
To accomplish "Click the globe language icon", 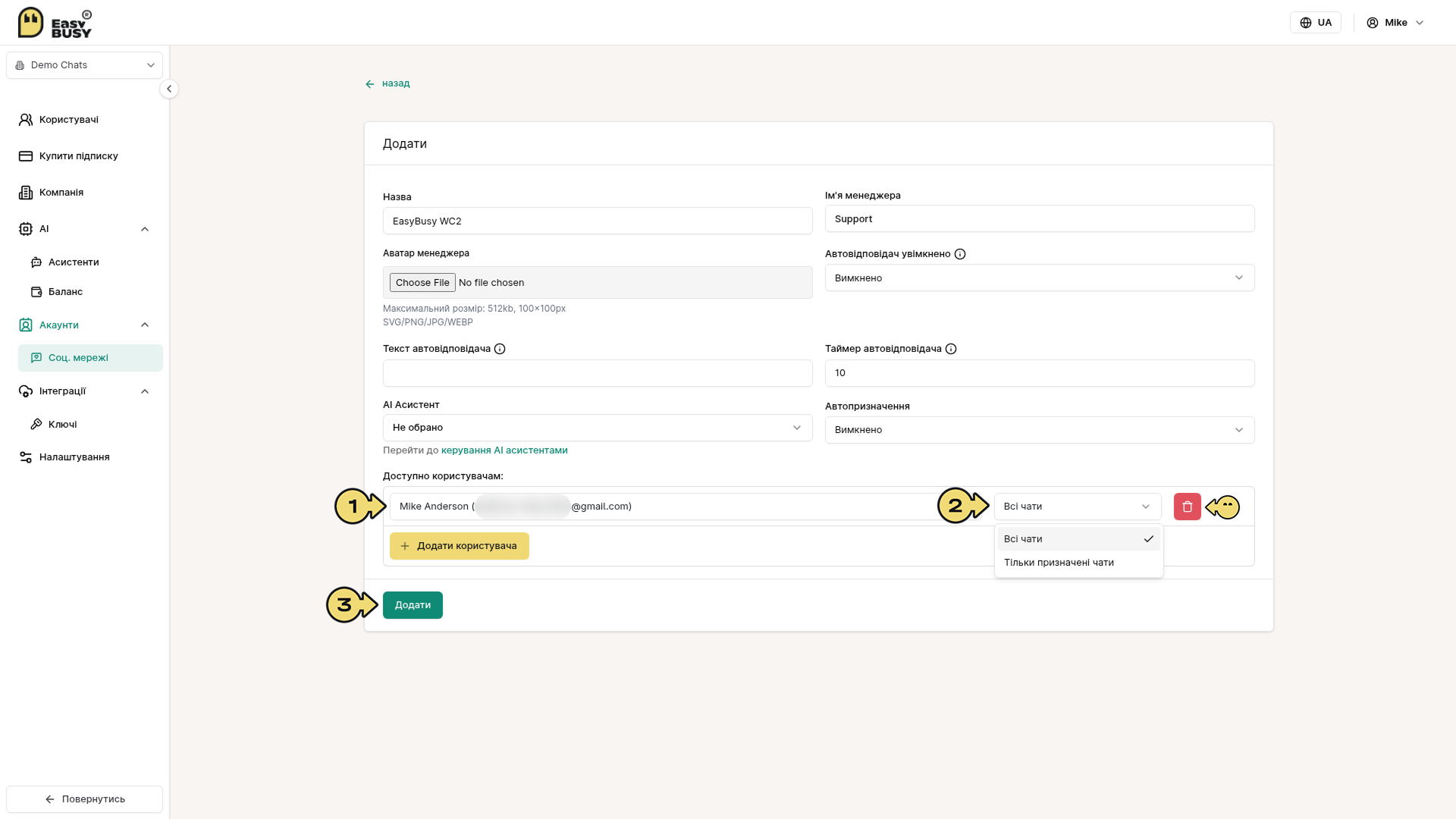I will pos(1306,23).
